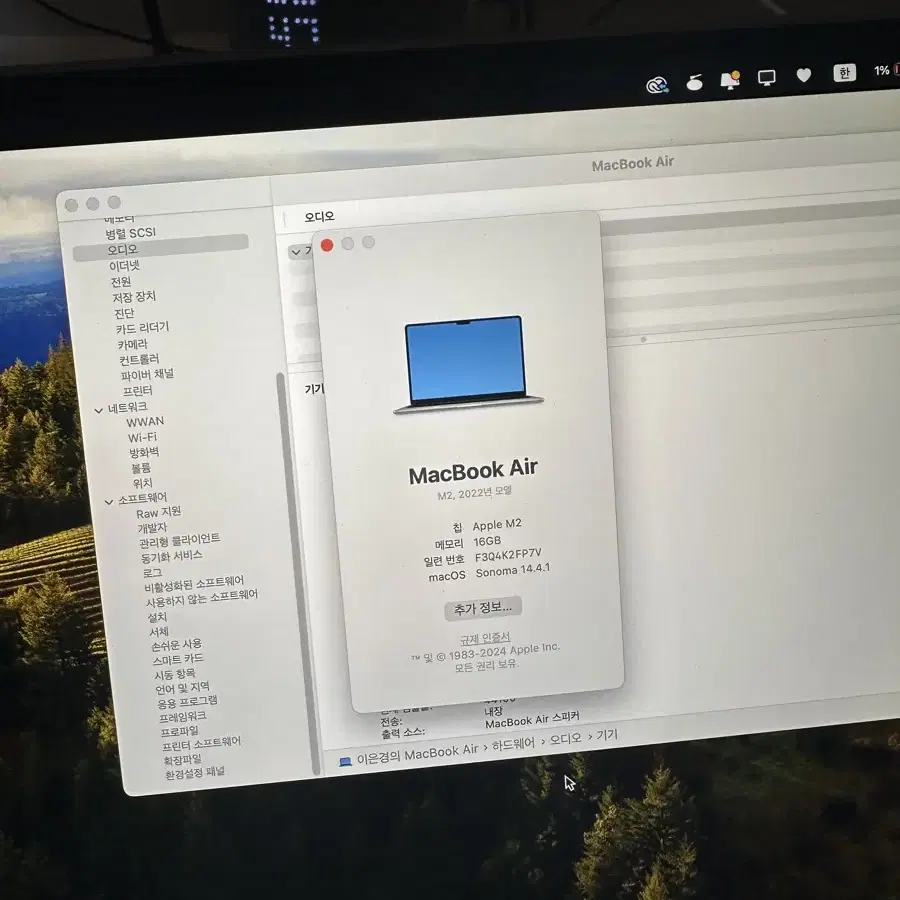900x900 pixels.
Task: Select 환경설정 패널 in the sidebar
Action: pyautogui.click(x=195, y=774)
